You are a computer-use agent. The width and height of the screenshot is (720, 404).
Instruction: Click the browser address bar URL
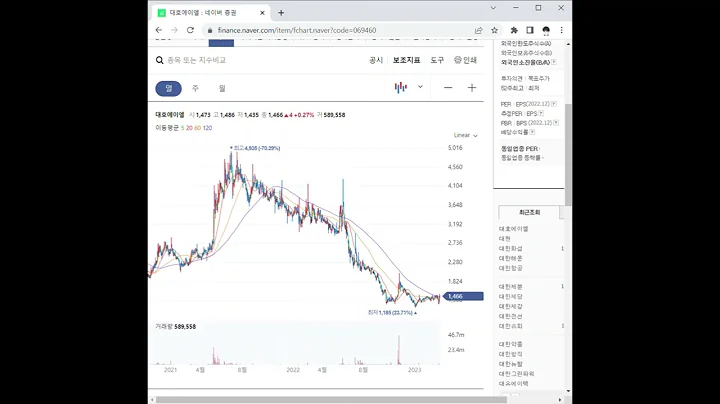297,30
